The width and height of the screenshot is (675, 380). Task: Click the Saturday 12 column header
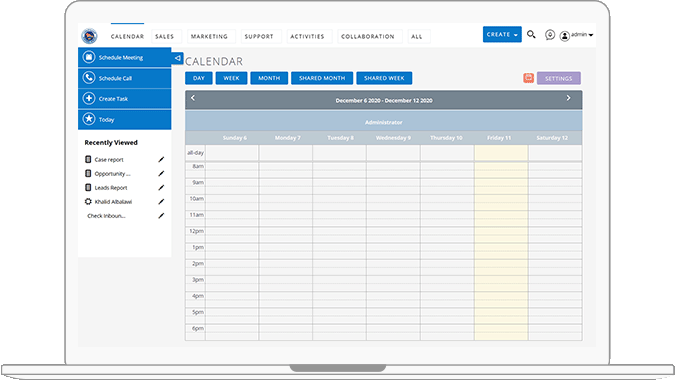pos(552,138)
